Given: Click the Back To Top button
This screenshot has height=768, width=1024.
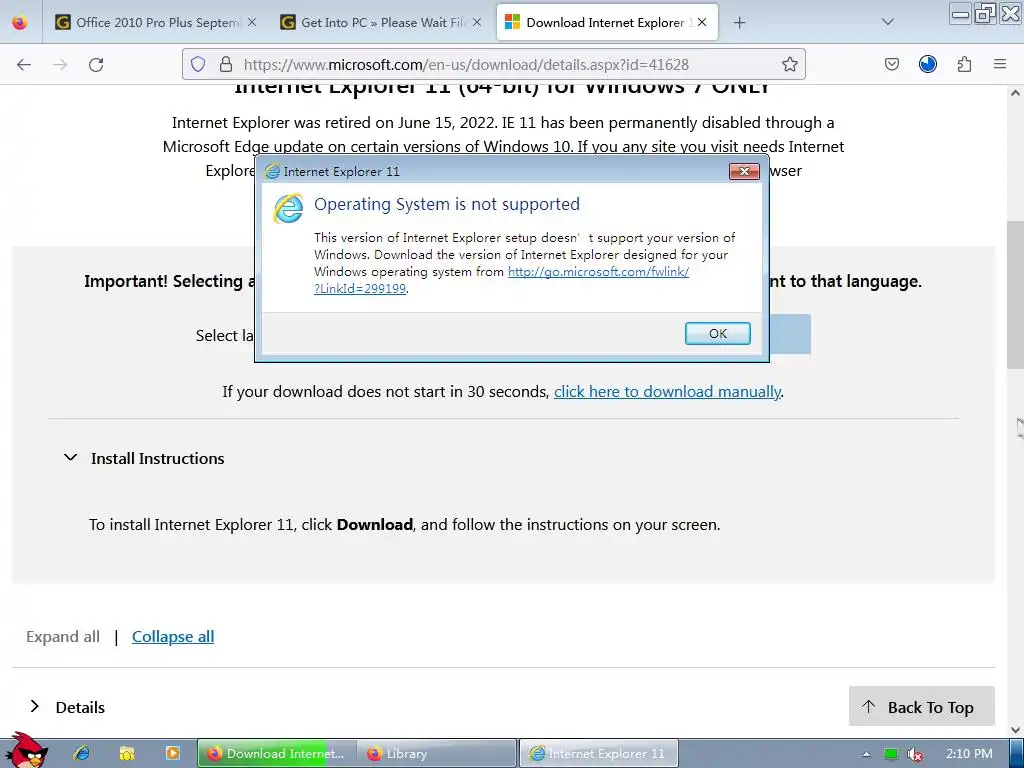Looking at the screenshot, I should (921, 707).
